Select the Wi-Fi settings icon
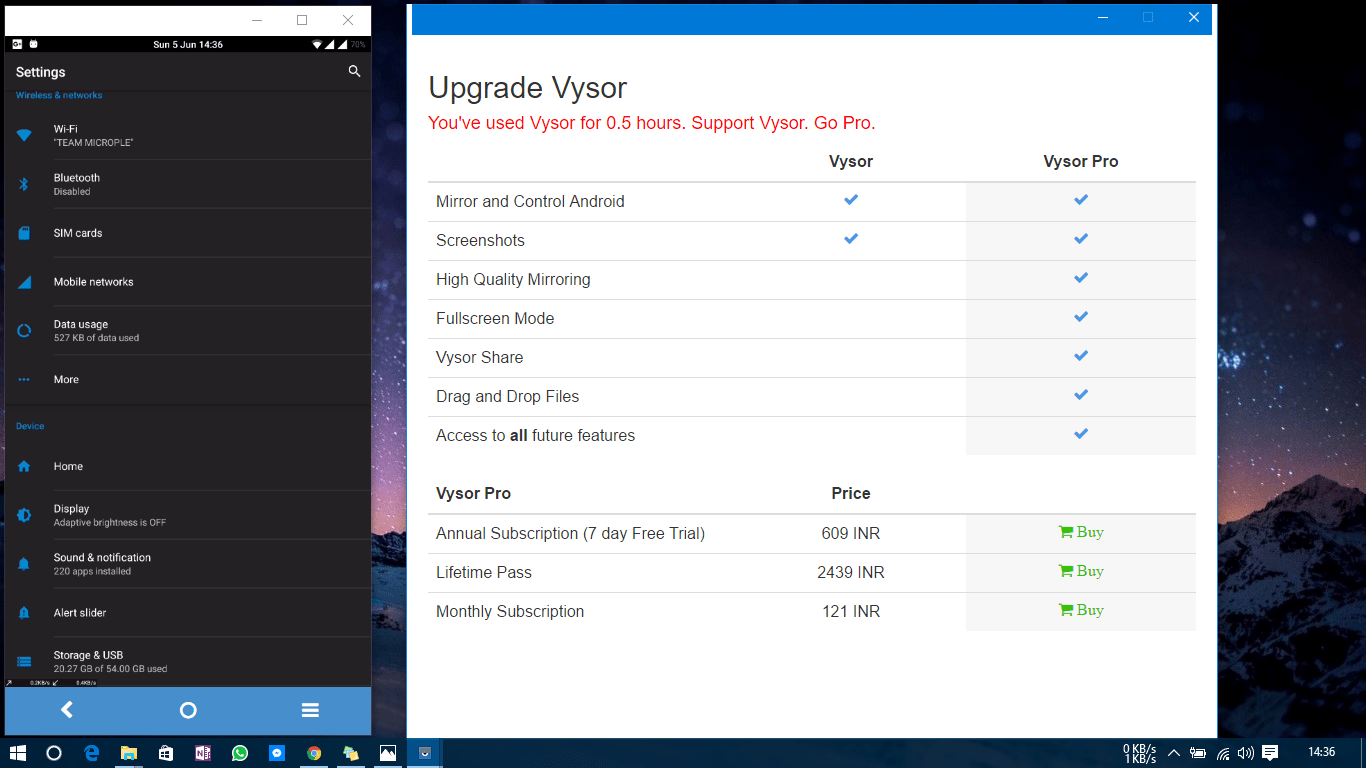1366x768 pixels. coord(23,134)
